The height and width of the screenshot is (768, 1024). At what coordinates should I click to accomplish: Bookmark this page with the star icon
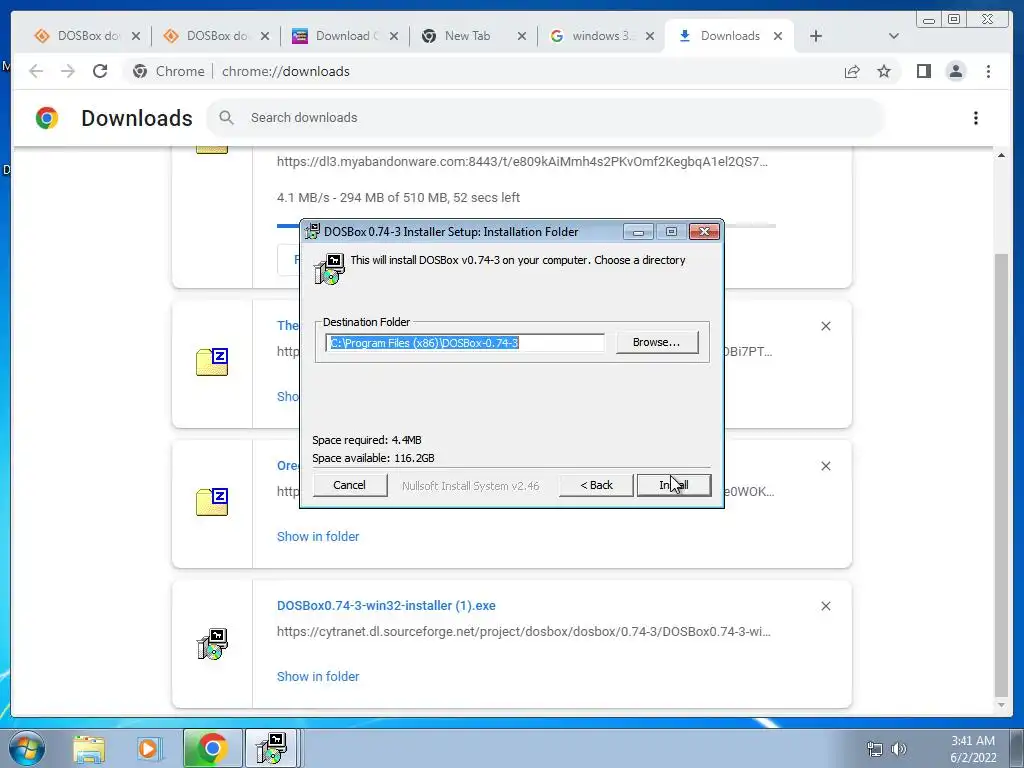pos(884,71)
